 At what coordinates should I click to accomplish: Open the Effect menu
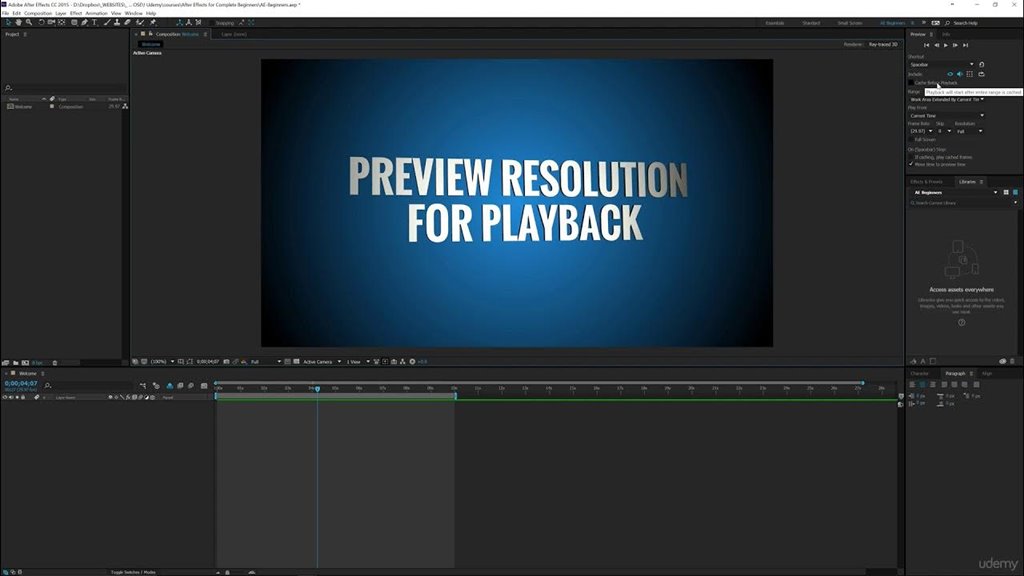tap(76, 13)
